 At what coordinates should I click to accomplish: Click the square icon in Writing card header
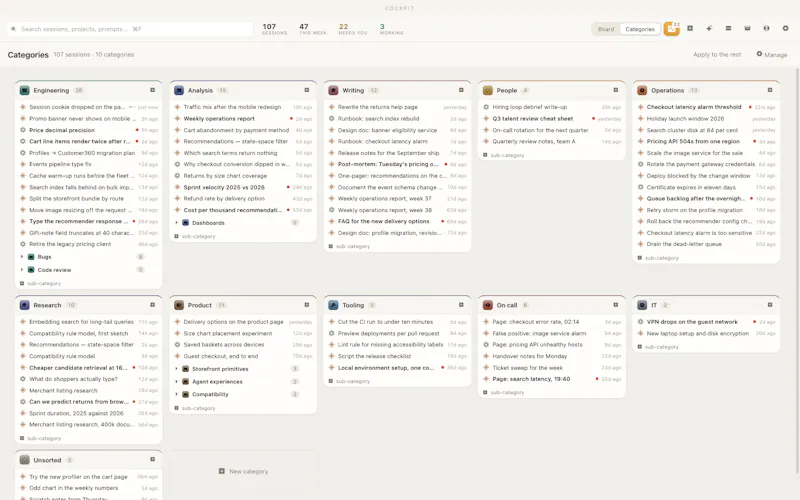(461, 90)
